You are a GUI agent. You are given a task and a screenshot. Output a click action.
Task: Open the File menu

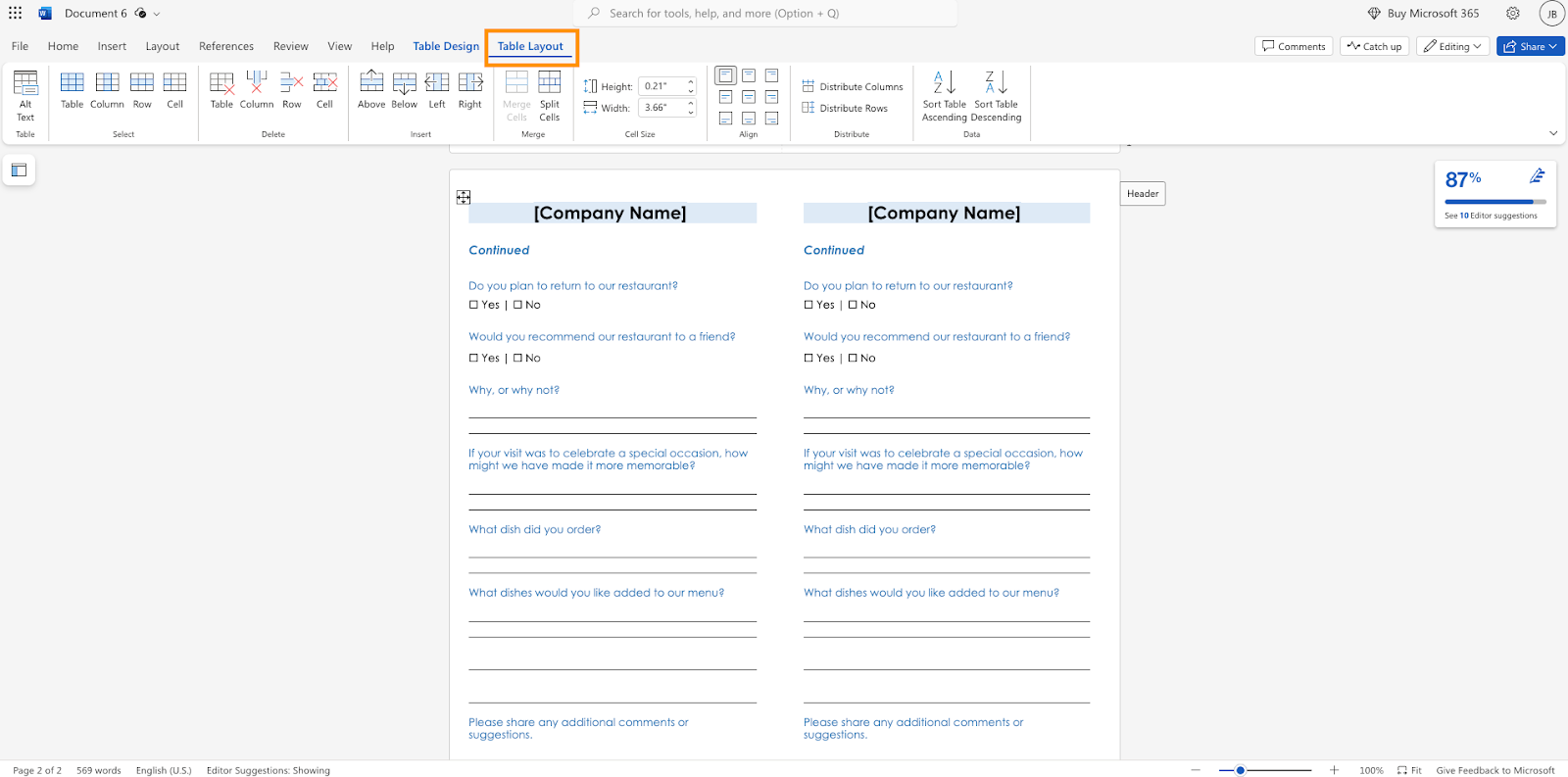[20, 46]
